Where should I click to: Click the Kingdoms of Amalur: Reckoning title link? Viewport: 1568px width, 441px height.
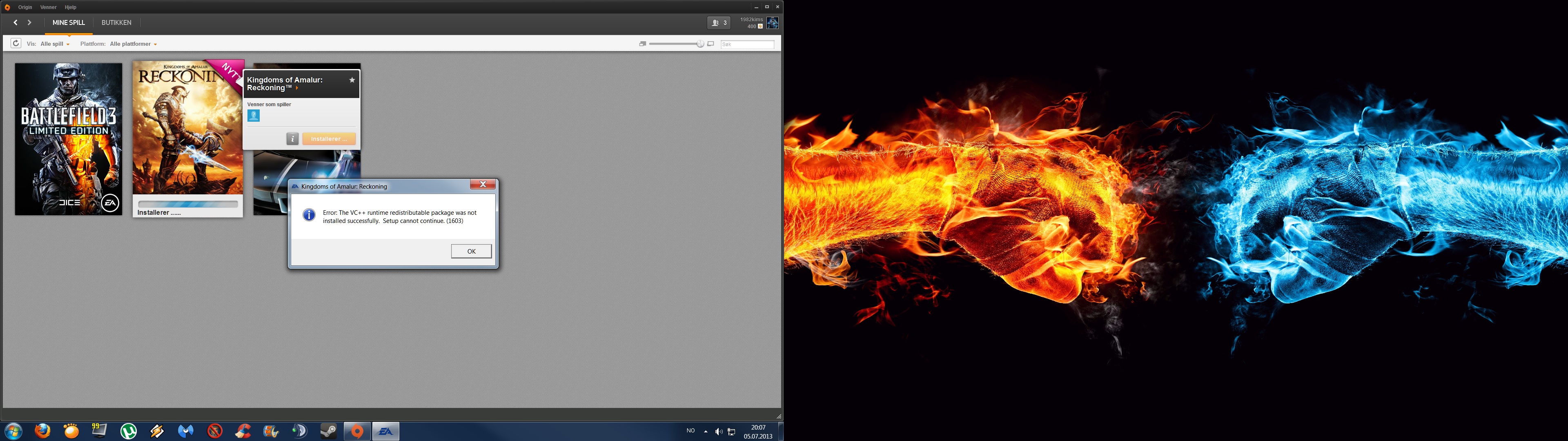point(285,84)
